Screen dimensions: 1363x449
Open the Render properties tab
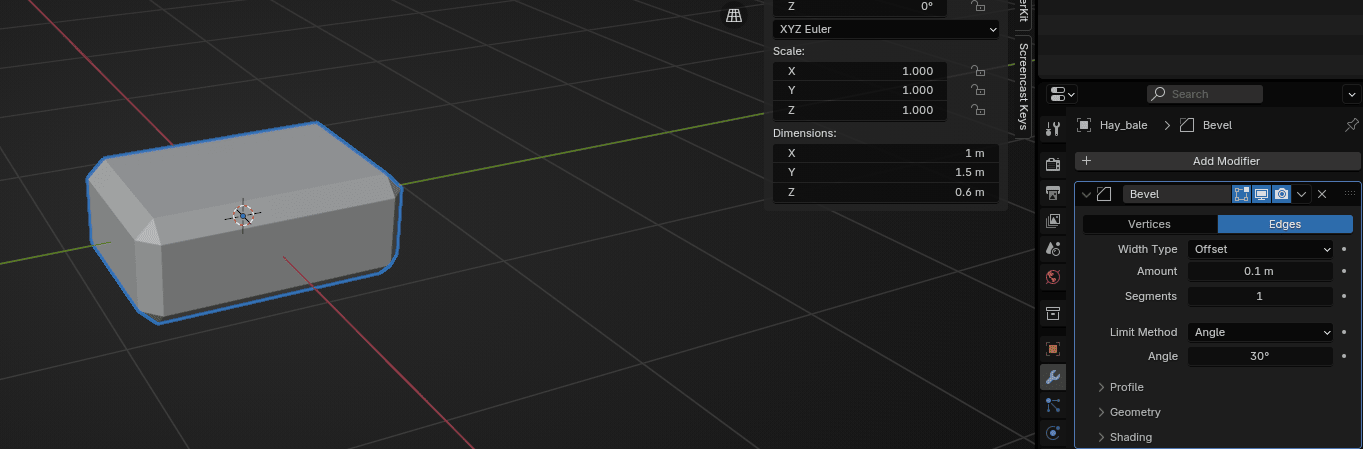point(1052,164)
